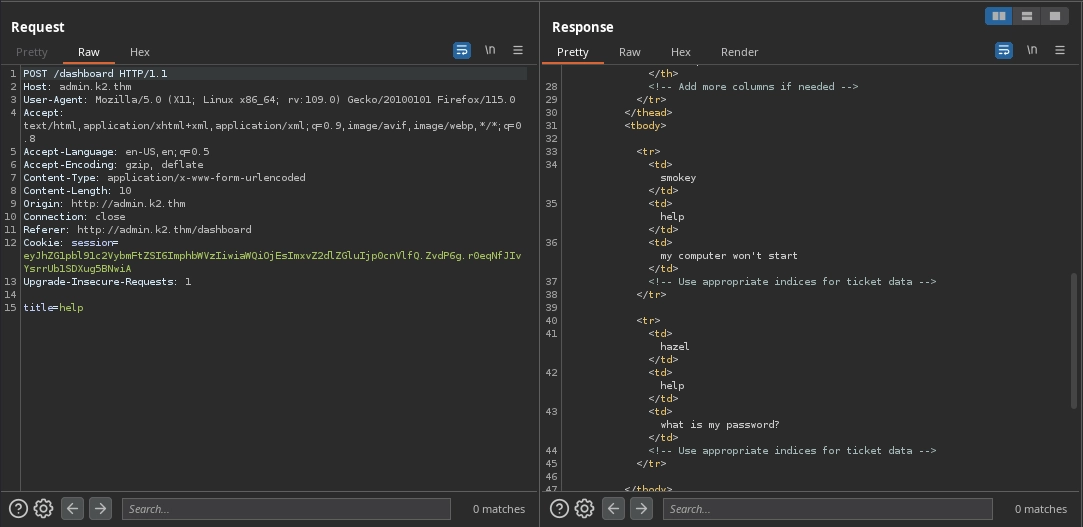
Task: Toggle word wrap icon in Response panel
Action: tap(1004, 50)
